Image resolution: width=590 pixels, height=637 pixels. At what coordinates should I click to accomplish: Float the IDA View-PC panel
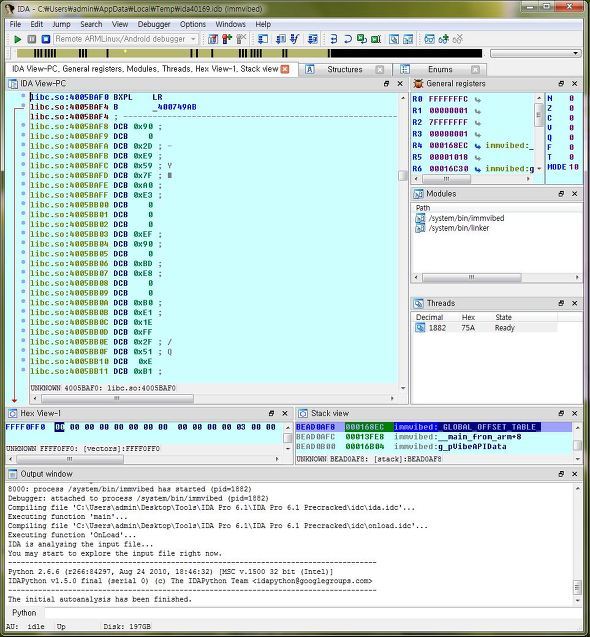(x=386, y=84)
